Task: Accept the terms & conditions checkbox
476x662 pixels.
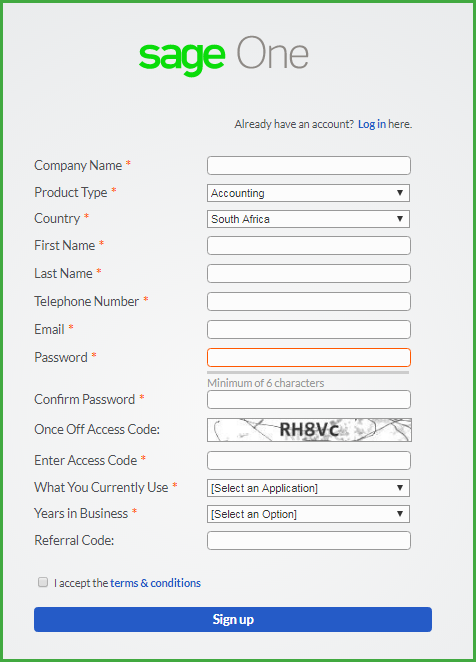Action: 43,582
